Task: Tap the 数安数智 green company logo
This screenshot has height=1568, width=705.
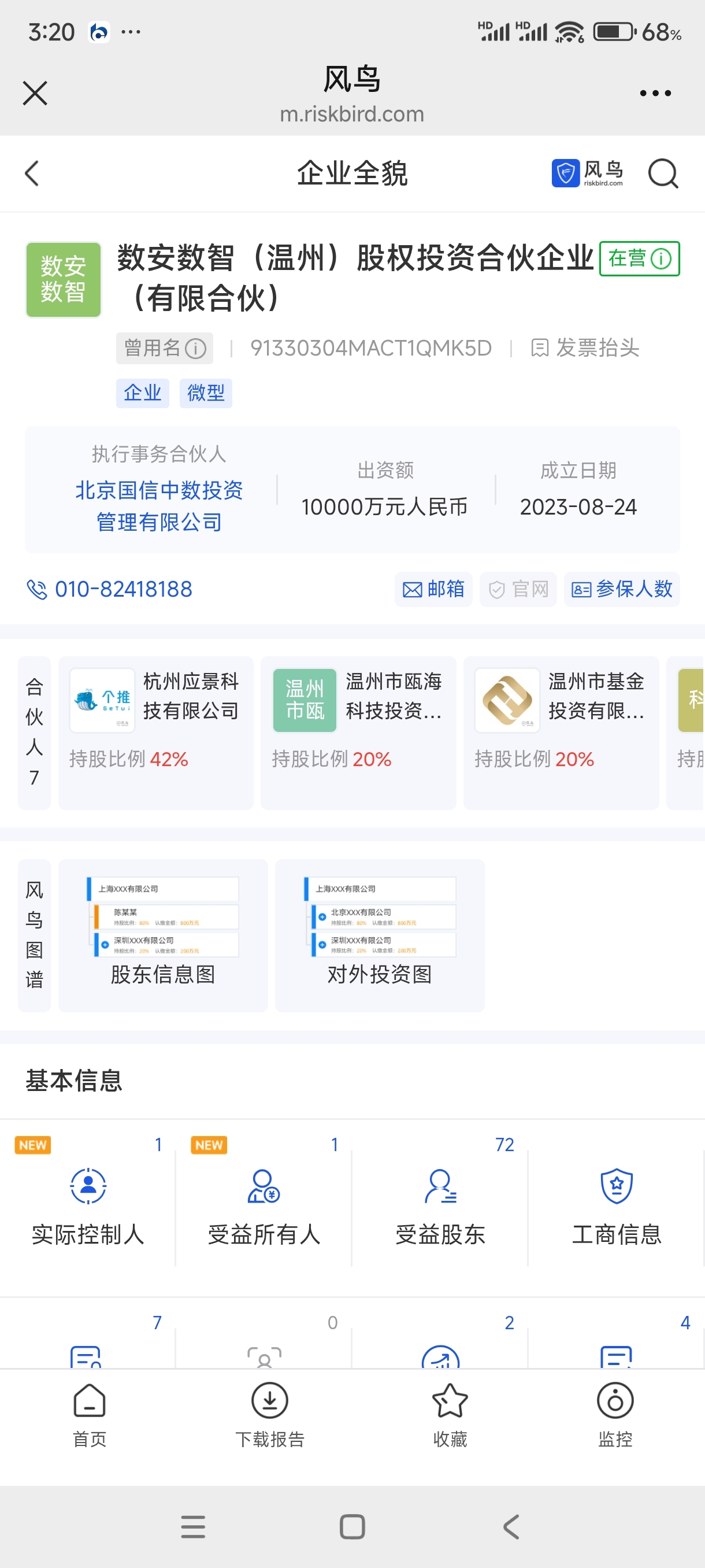Action: point(63,279)
